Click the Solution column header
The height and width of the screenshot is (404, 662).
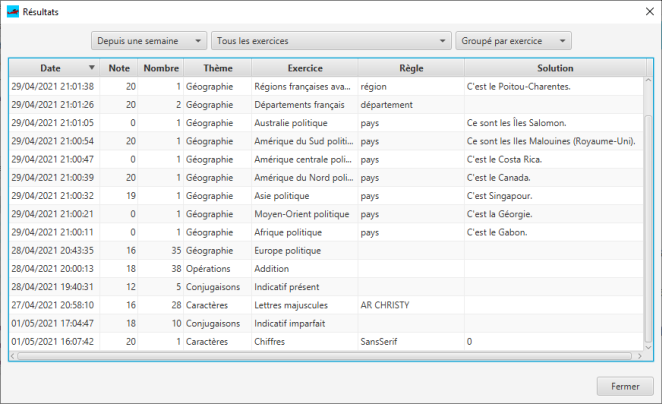pyautogui.click(x=554, y=68)
